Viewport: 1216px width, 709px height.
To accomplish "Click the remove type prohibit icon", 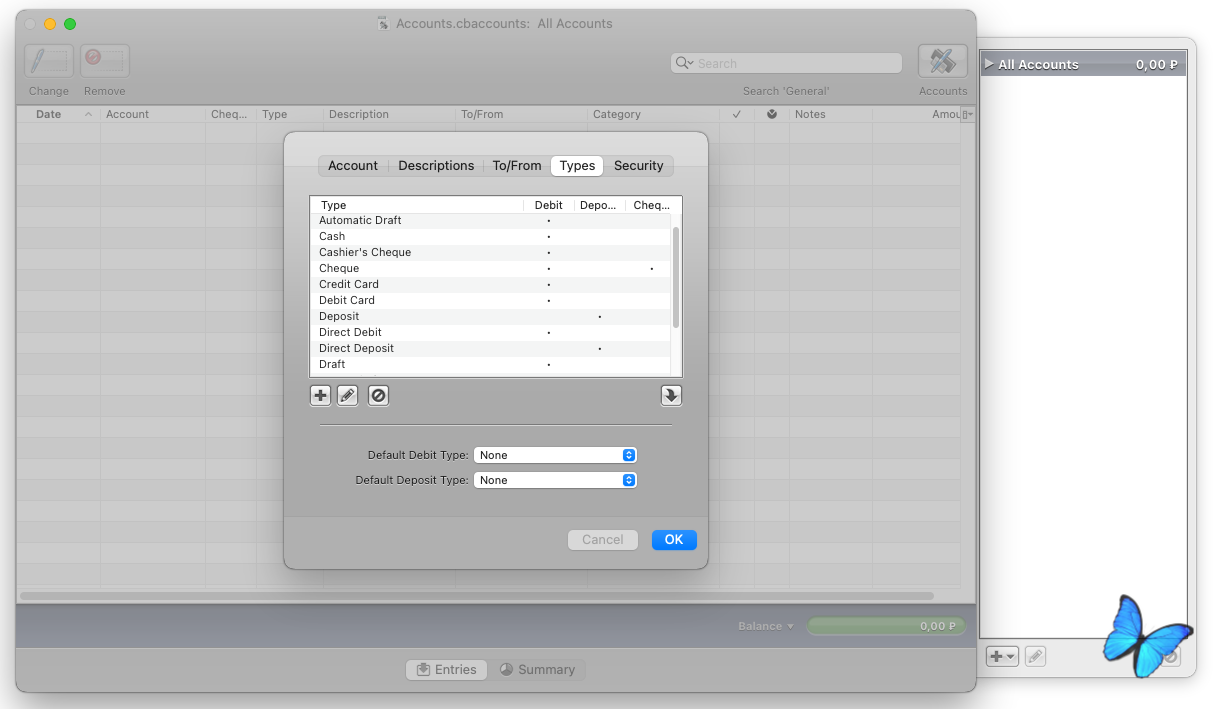I will 378,396.
